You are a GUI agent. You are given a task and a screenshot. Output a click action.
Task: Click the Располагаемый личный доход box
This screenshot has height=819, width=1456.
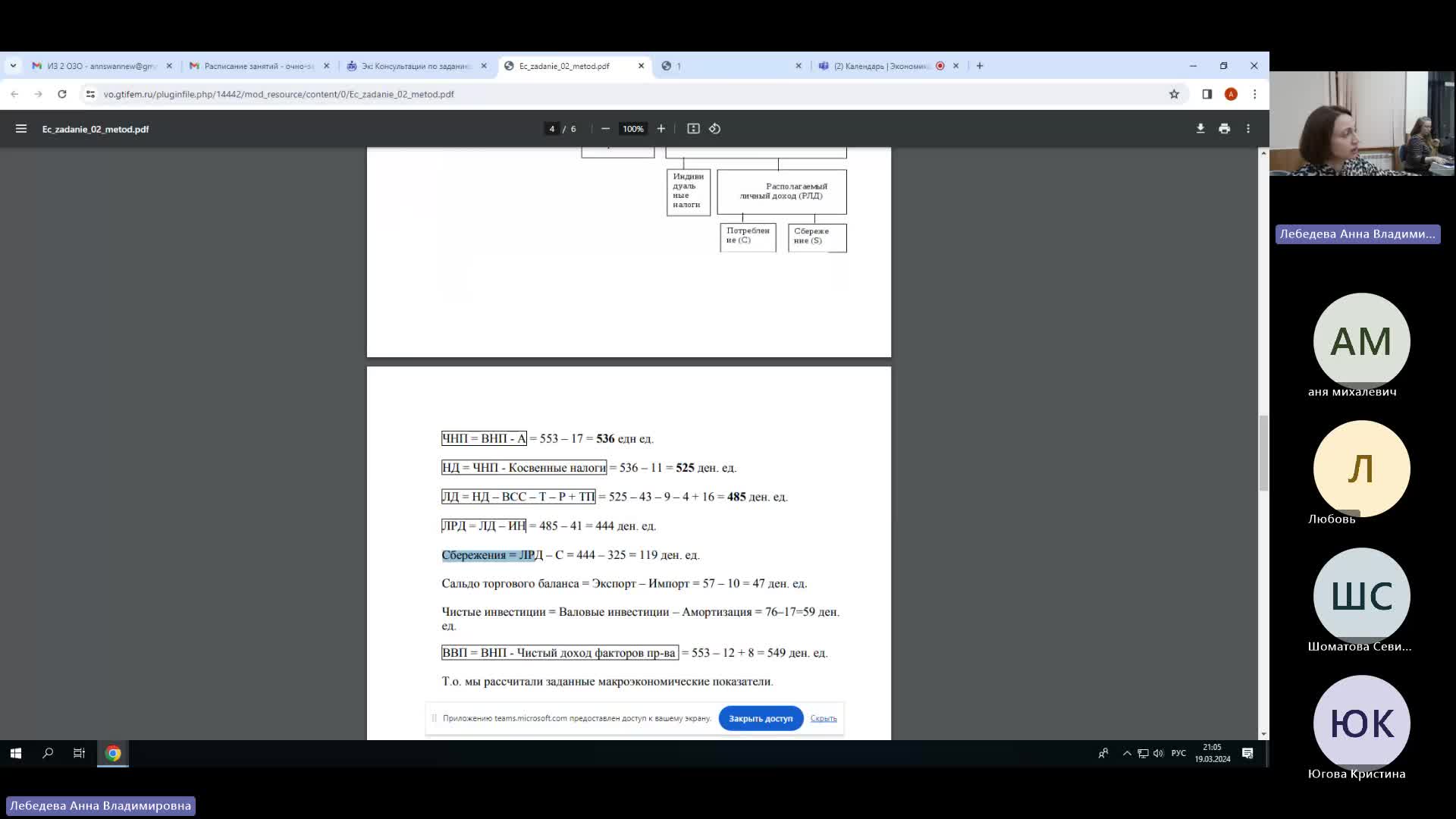782,191
